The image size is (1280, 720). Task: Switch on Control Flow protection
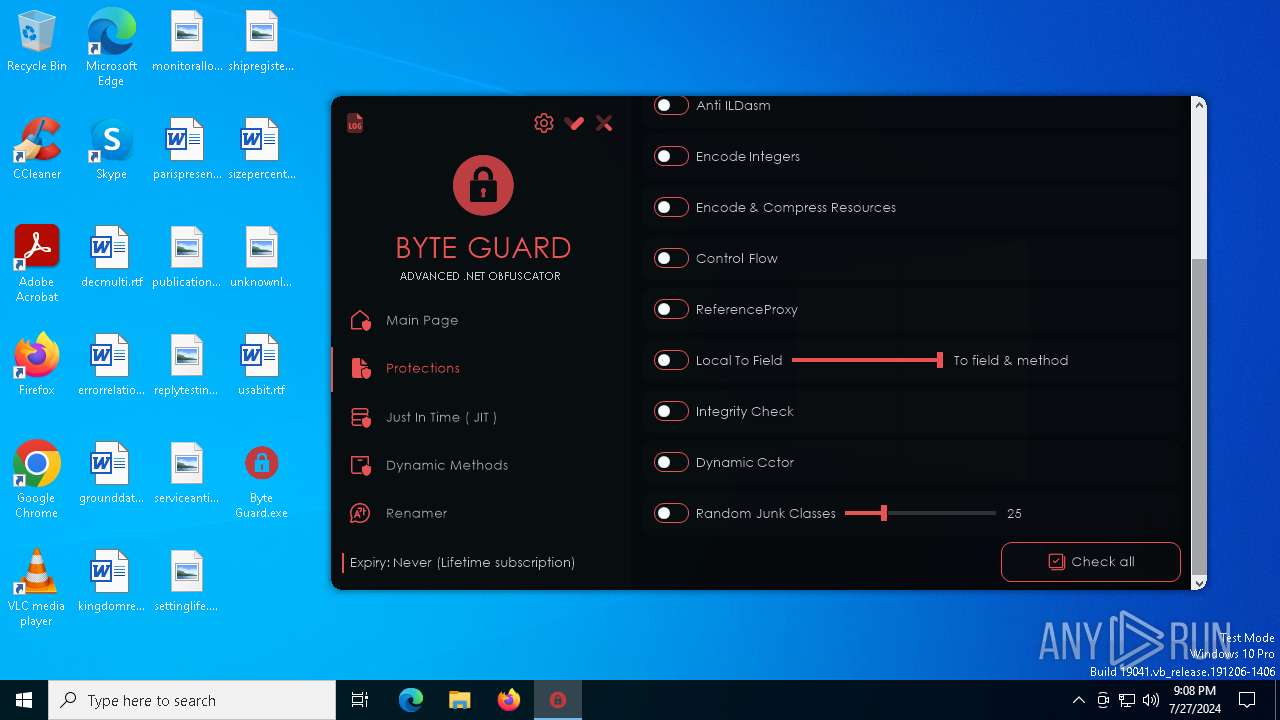[x=671, y=258]
